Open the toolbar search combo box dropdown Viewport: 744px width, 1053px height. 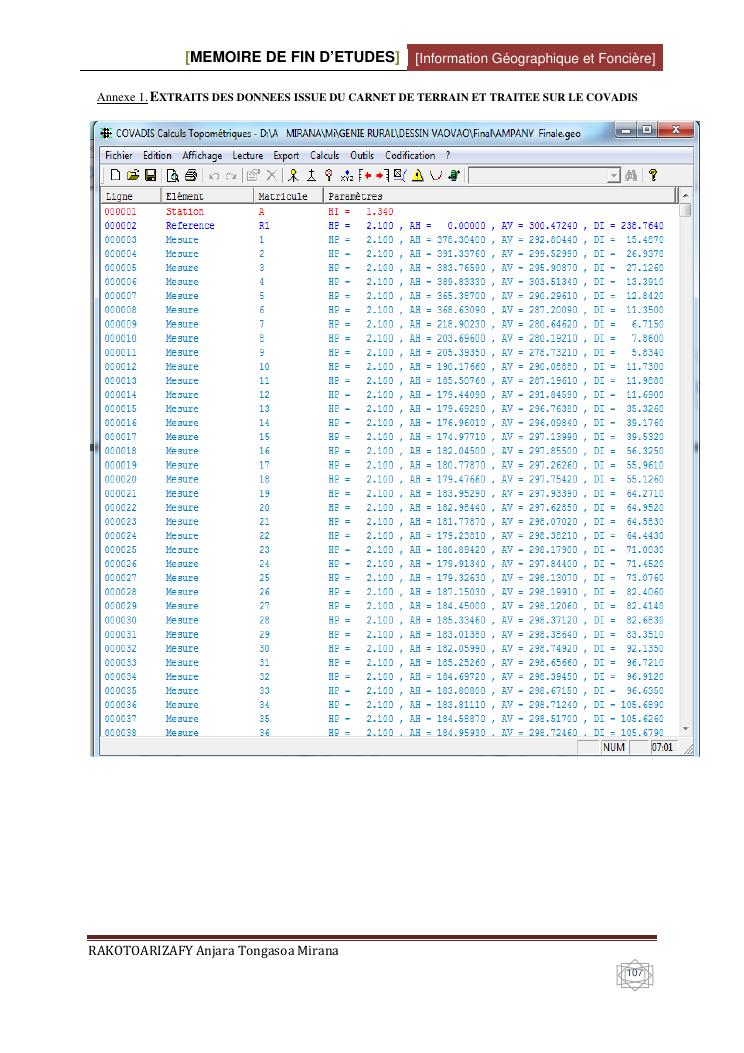pyautogui.click(x=613, y=176)
